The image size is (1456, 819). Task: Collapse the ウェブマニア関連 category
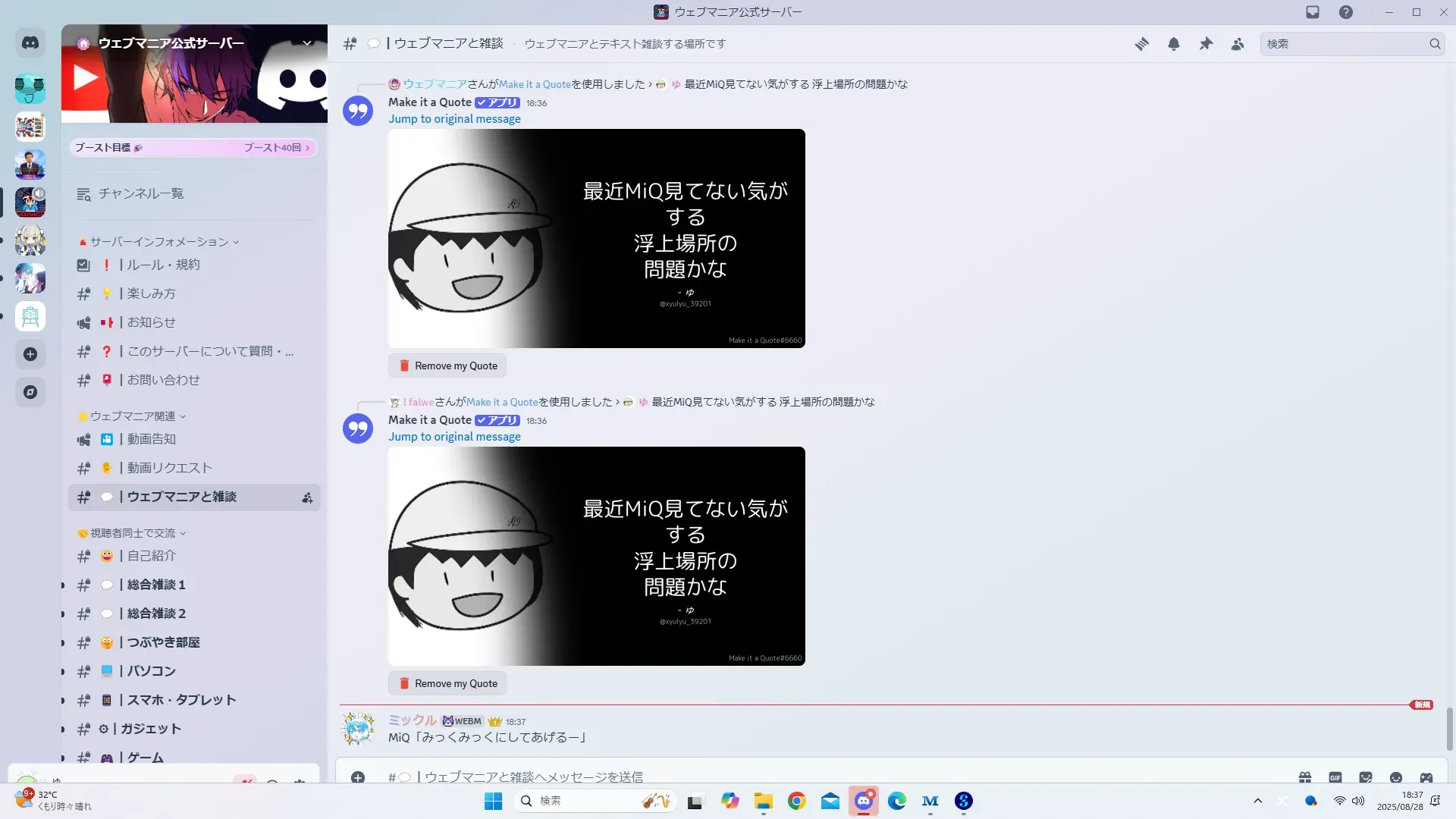click(133, 416)
